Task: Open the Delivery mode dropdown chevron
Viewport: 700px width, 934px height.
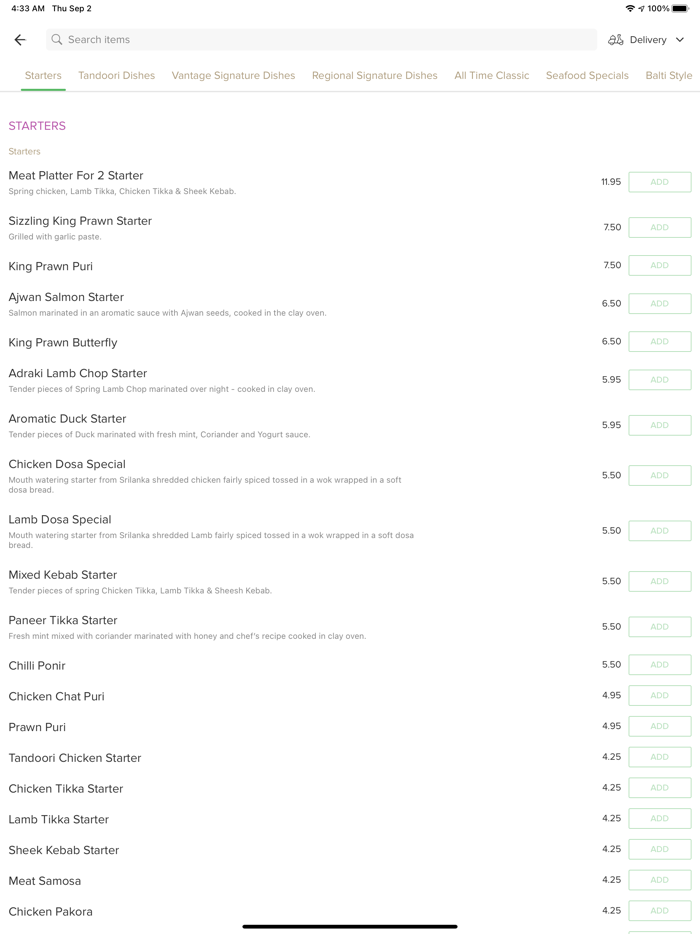Action: click(679, 39)
